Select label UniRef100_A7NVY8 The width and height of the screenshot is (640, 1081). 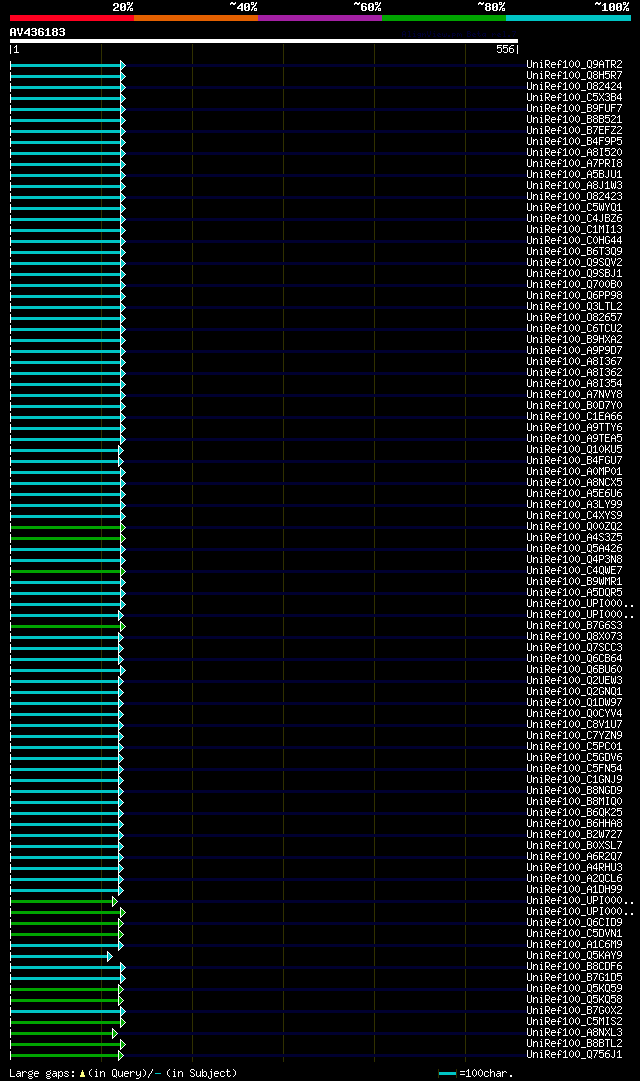pos(574,395)
